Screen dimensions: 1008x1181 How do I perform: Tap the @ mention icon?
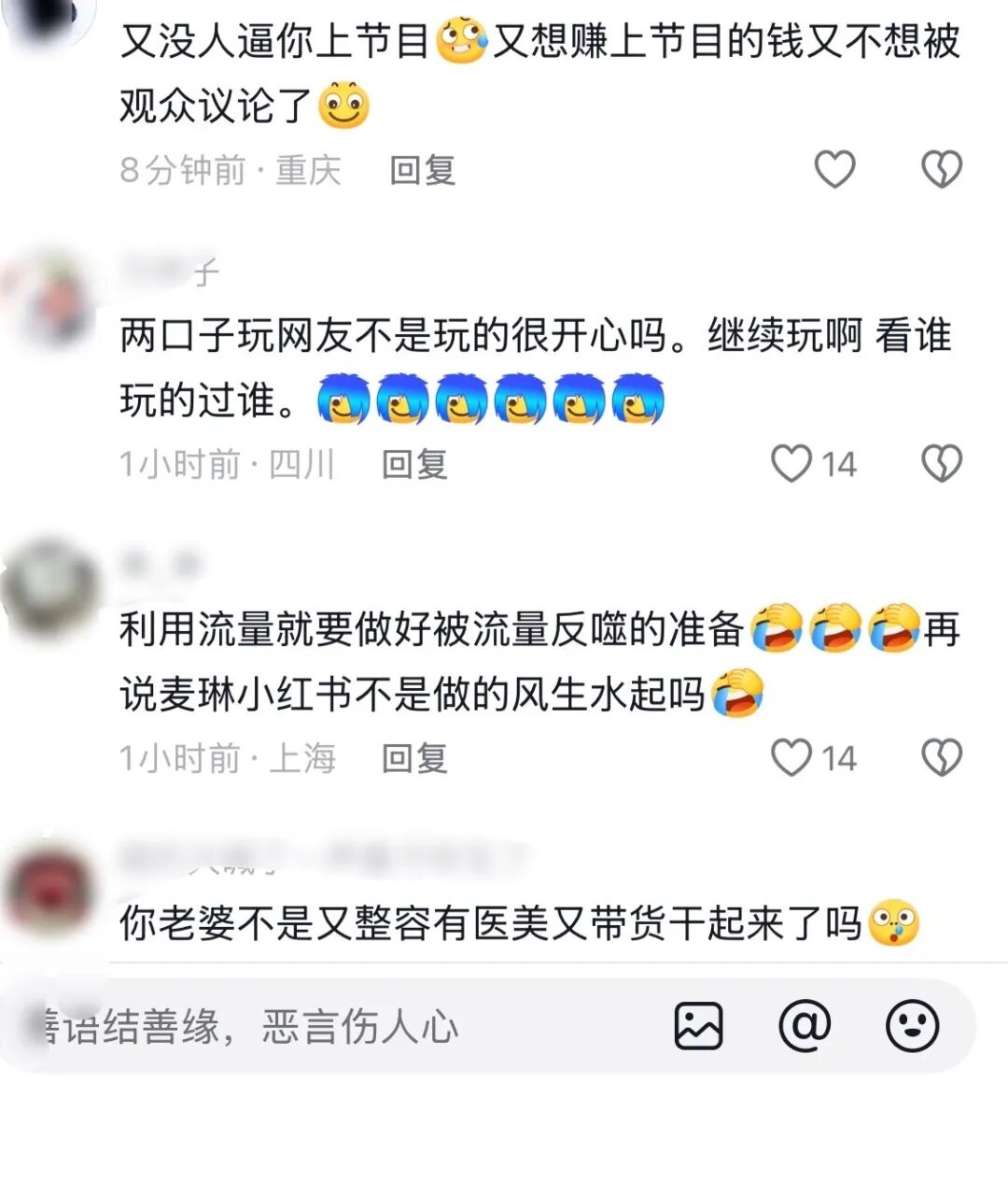pos(805,1026)
